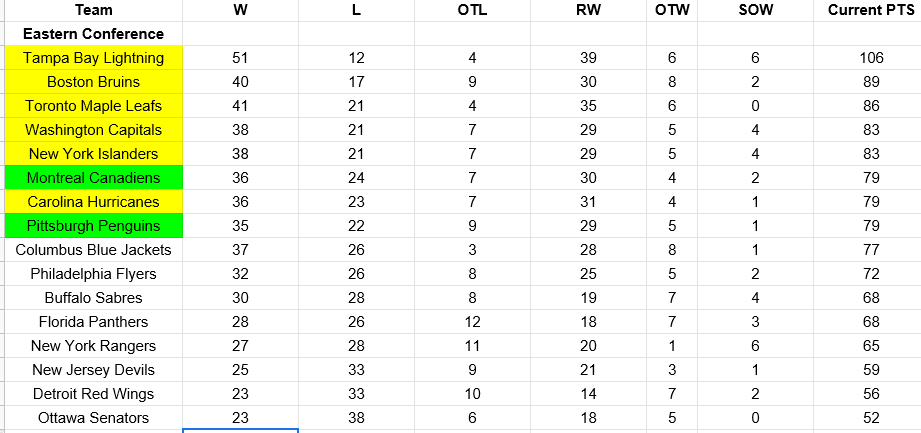This screenshot has height=433, width=921.
Task: Select the Pittsburgh Penguins green cell
Action: click(x=94, y=226)
